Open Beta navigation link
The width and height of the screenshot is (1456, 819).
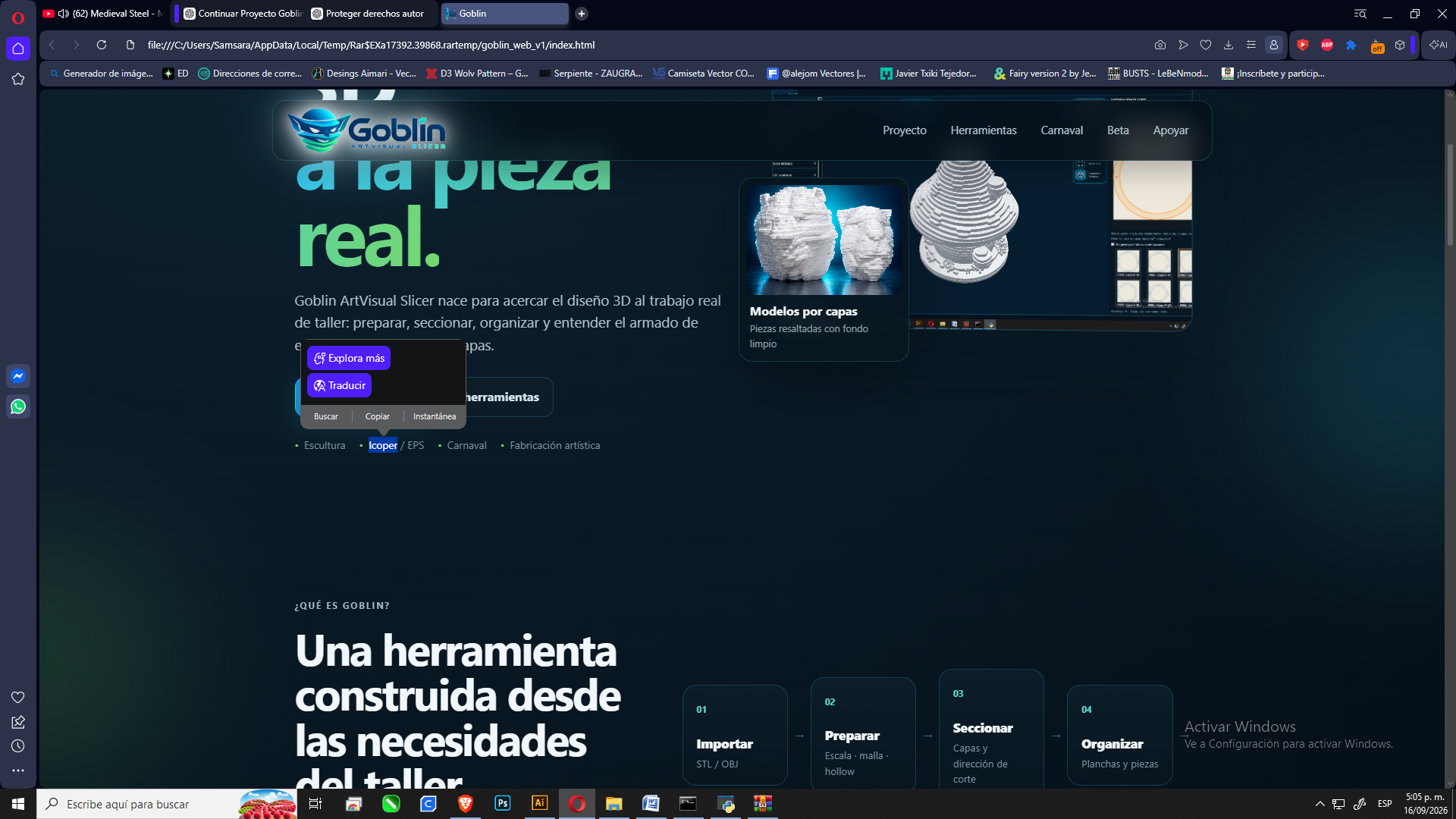point(1118,130)
